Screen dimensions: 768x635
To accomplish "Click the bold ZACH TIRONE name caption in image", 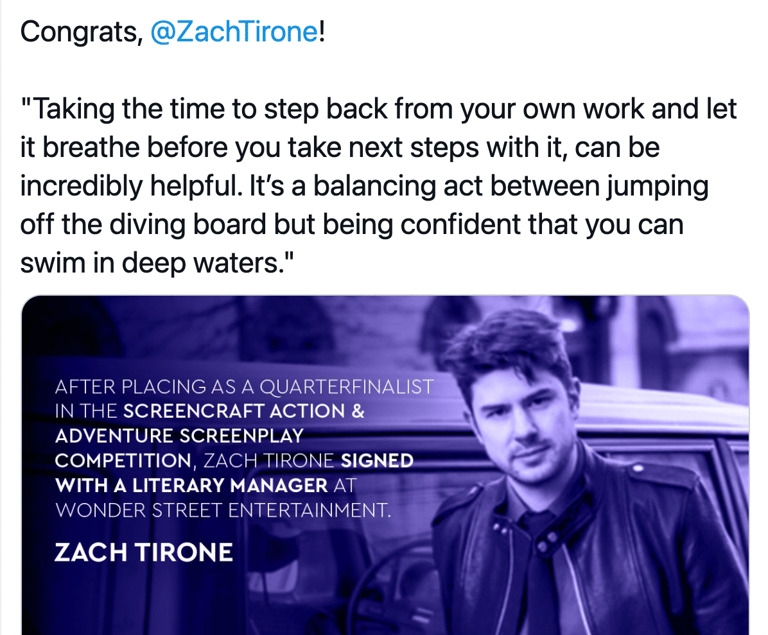I will [x=144, y=552].
